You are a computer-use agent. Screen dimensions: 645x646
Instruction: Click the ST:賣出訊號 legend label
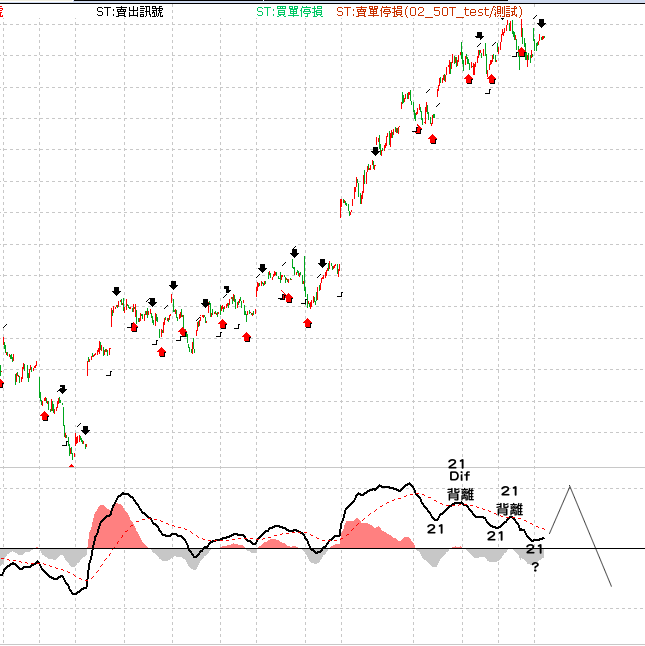[x=130, y=12]
